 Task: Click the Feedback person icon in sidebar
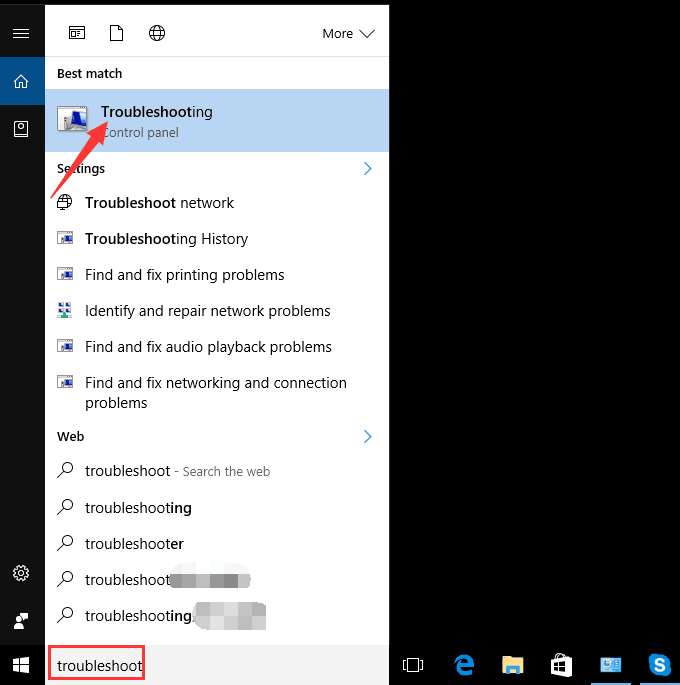coord(21,620)
